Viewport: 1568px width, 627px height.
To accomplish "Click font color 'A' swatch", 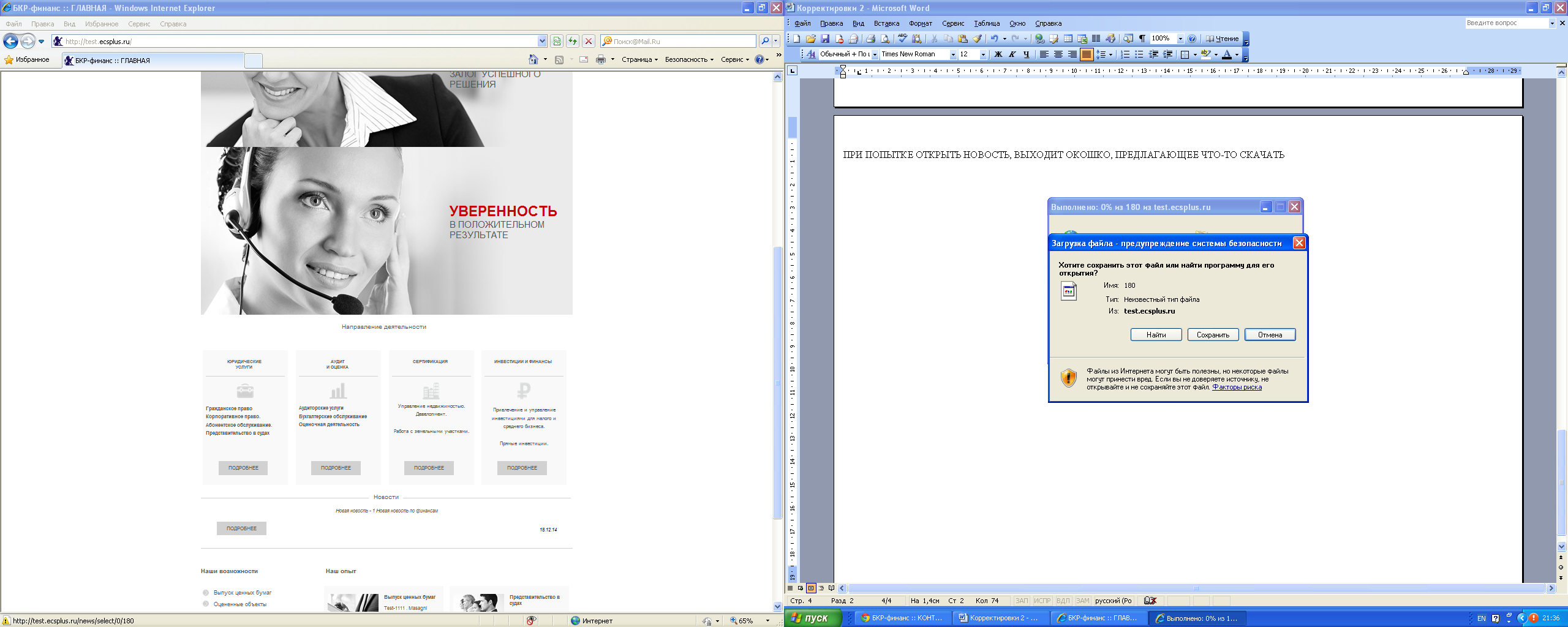I will 1227,54.
